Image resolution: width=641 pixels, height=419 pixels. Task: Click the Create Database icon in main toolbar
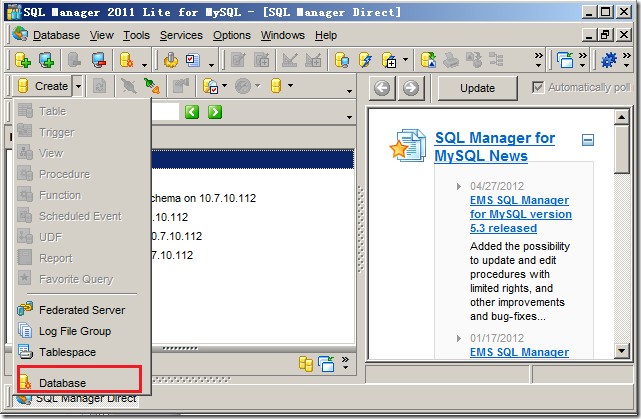(x=126, y=60)
